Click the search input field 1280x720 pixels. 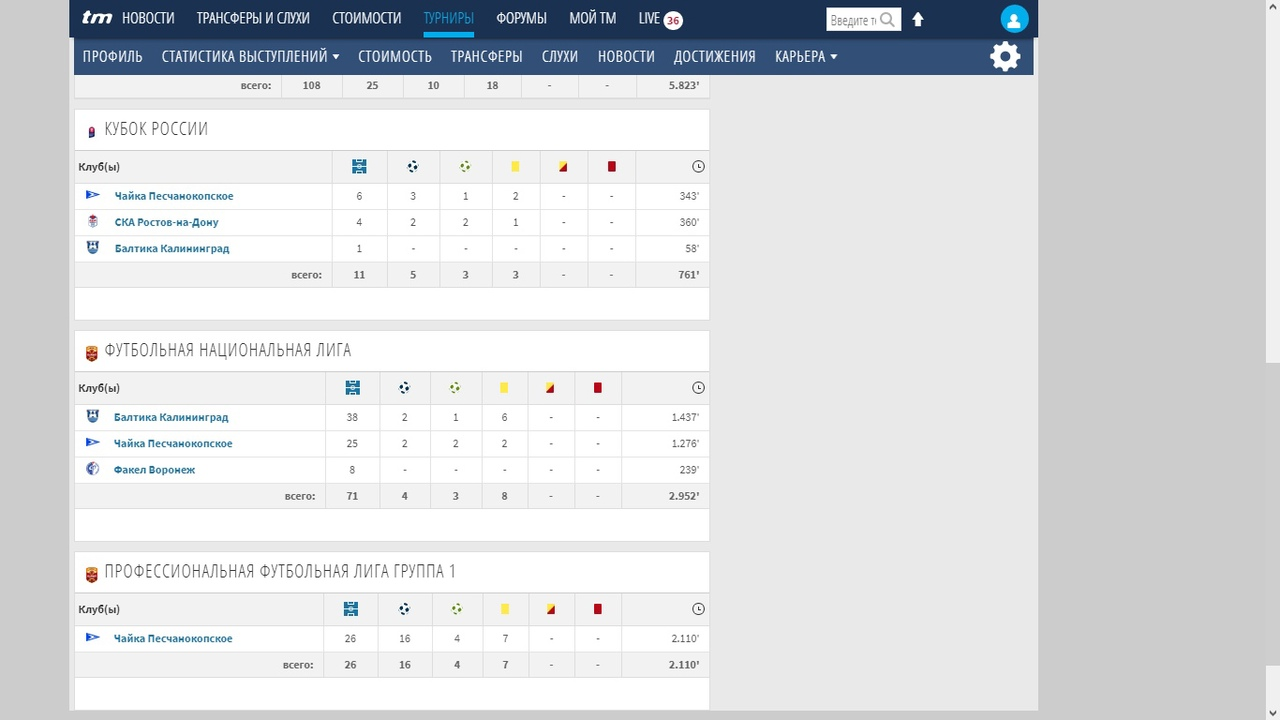[x=852, y=20]
